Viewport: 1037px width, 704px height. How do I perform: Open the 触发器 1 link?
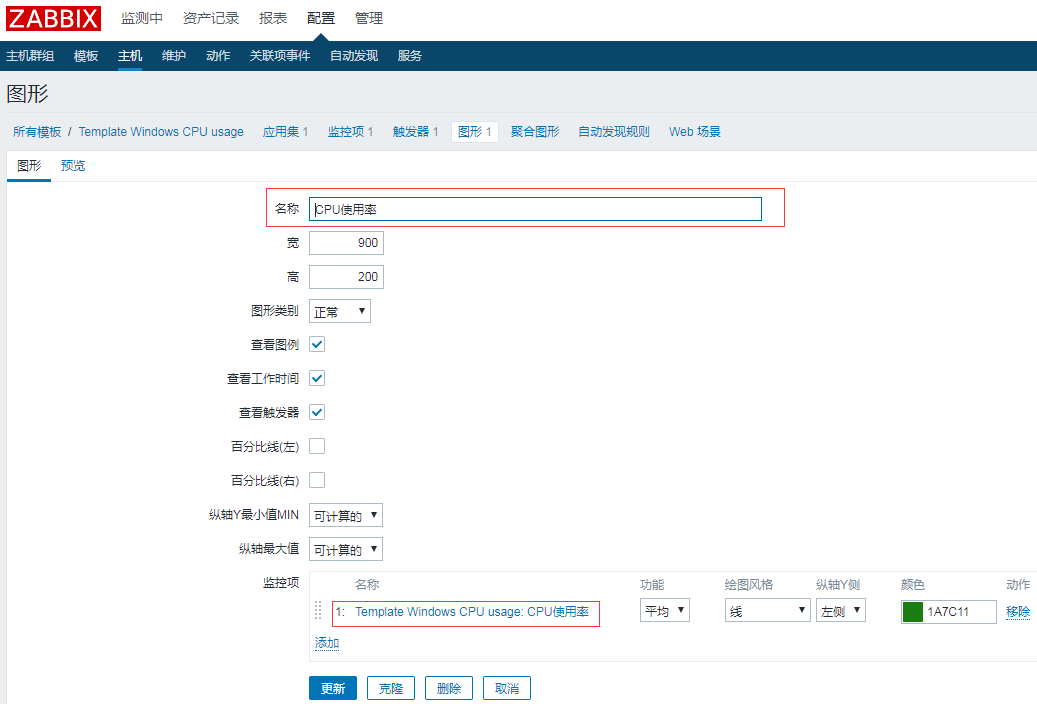coord(415,132)
